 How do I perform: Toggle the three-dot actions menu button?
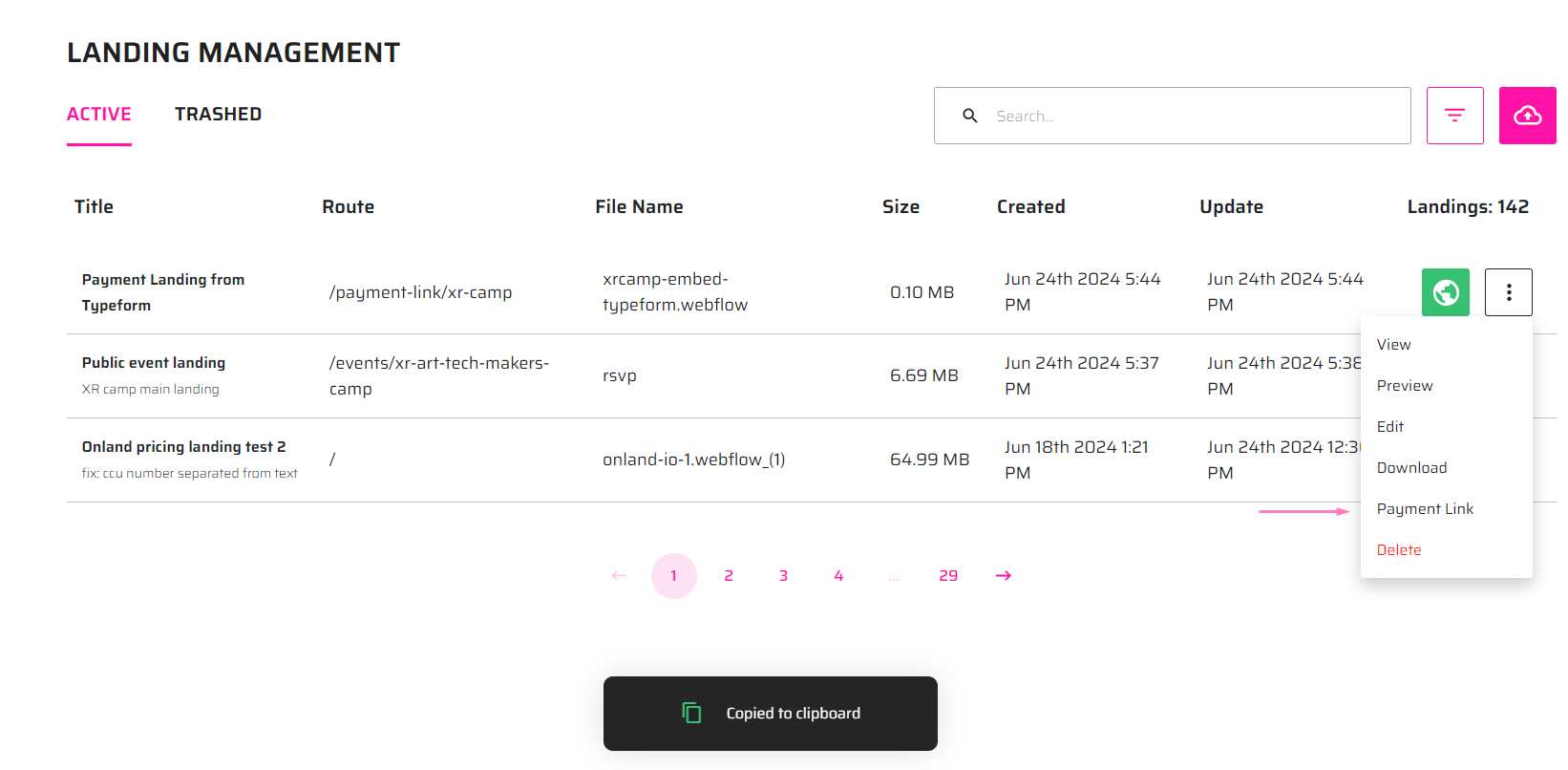1509,292
